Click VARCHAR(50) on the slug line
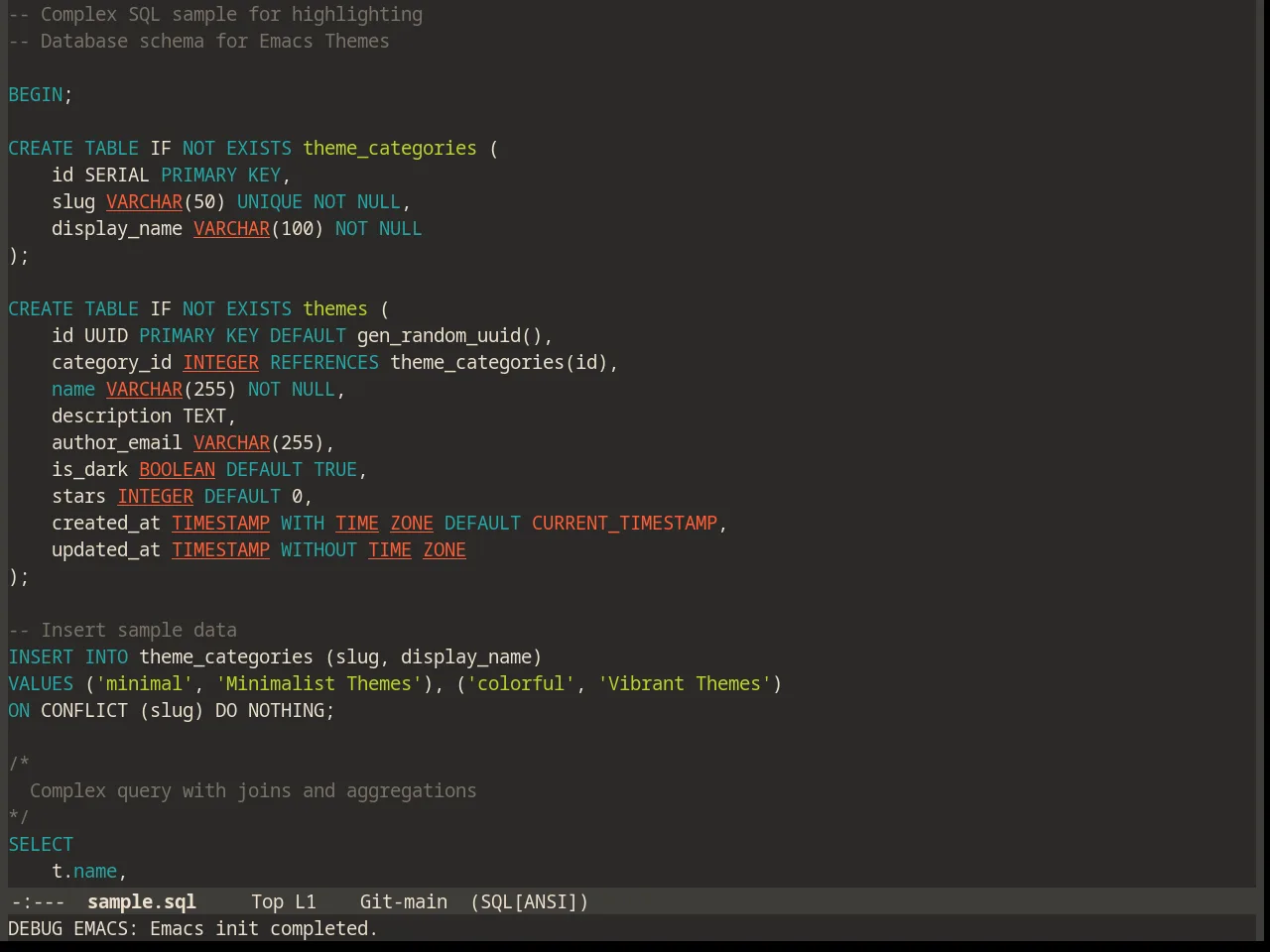This screenshot has height=952, width=1270. click(166, 201)
